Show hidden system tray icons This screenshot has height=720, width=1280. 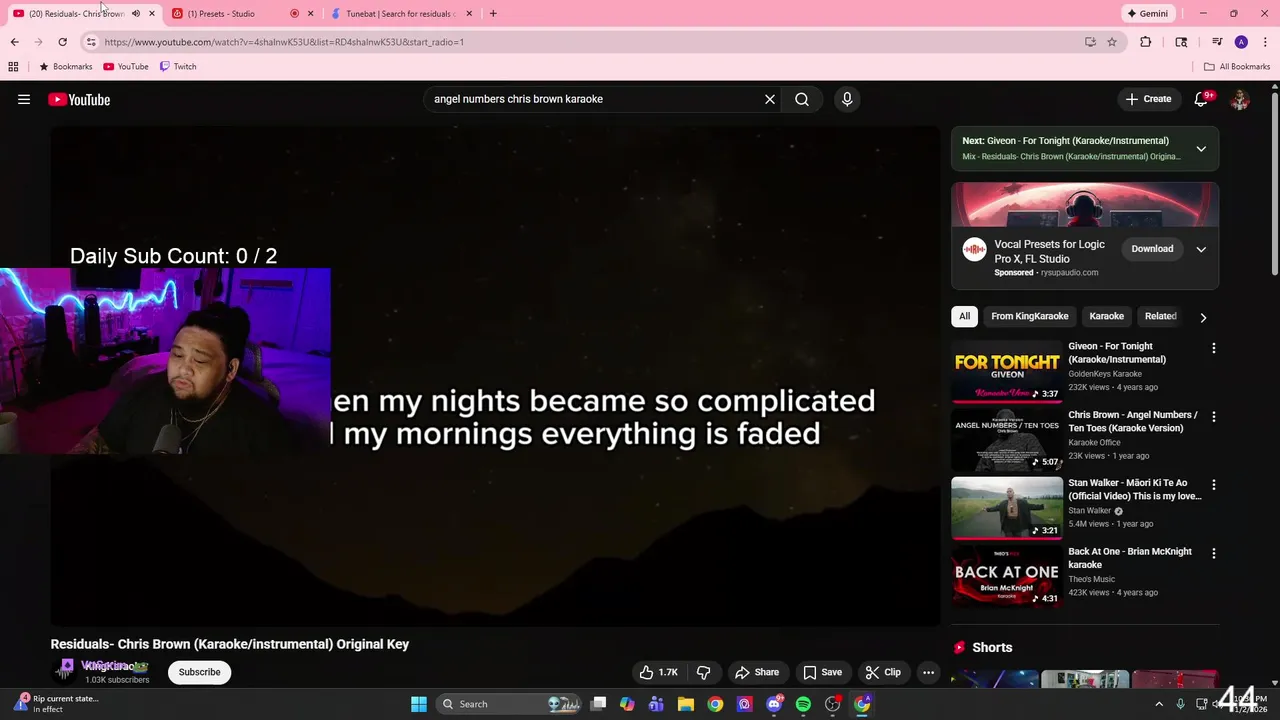pyautogui.click(x=1159, y=704)
